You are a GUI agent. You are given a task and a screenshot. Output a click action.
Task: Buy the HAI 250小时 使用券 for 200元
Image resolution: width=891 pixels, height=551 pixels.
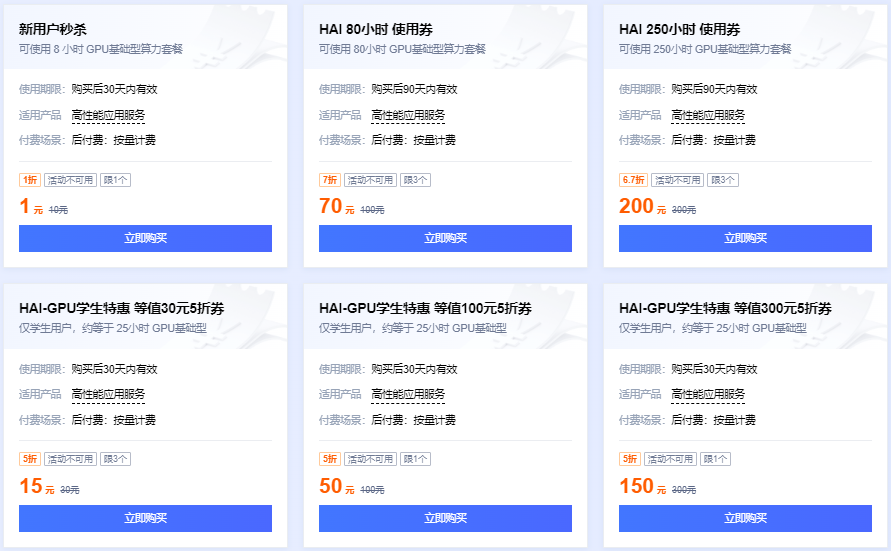746,238
